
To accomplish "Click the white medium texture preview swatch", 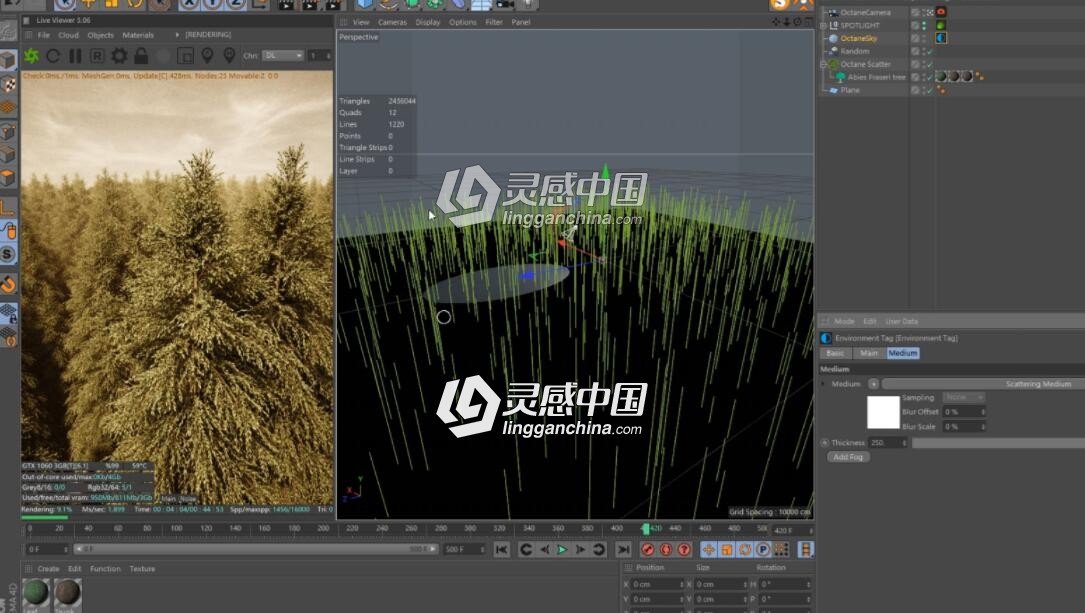I will (883, 412).
